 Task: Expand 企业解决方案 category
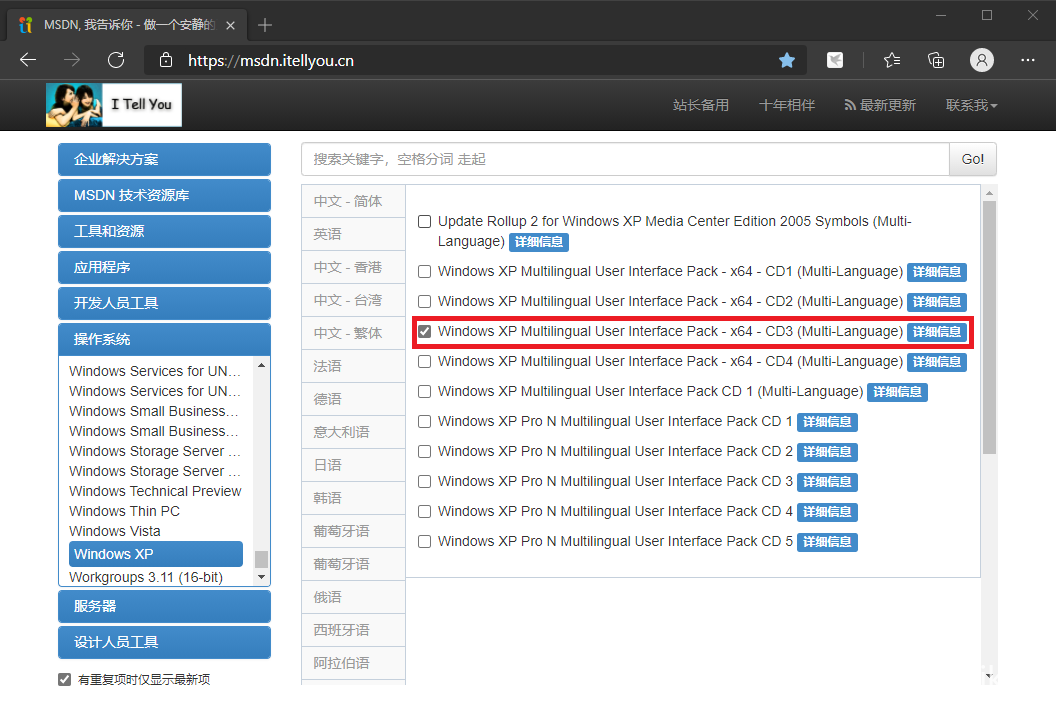(164, 160)
